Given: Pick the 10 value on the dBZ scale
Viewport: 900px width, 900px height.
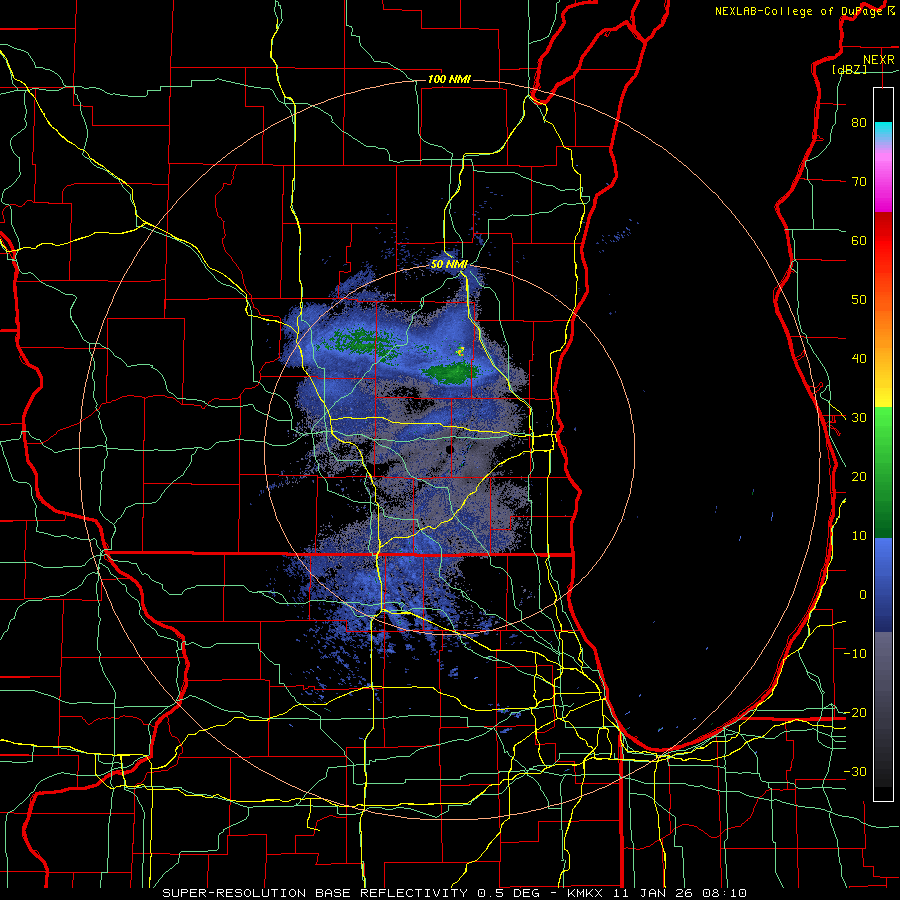Looking at the screenshot, I should [859, 536].
